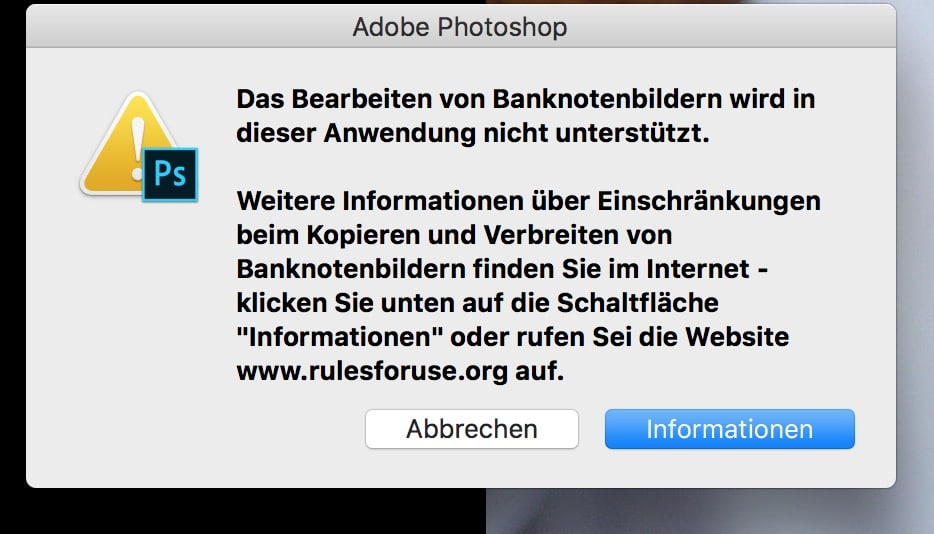Click the yellow warning triangle icon
The width and height of the screenshot is (934, 534).
point(128,143)
